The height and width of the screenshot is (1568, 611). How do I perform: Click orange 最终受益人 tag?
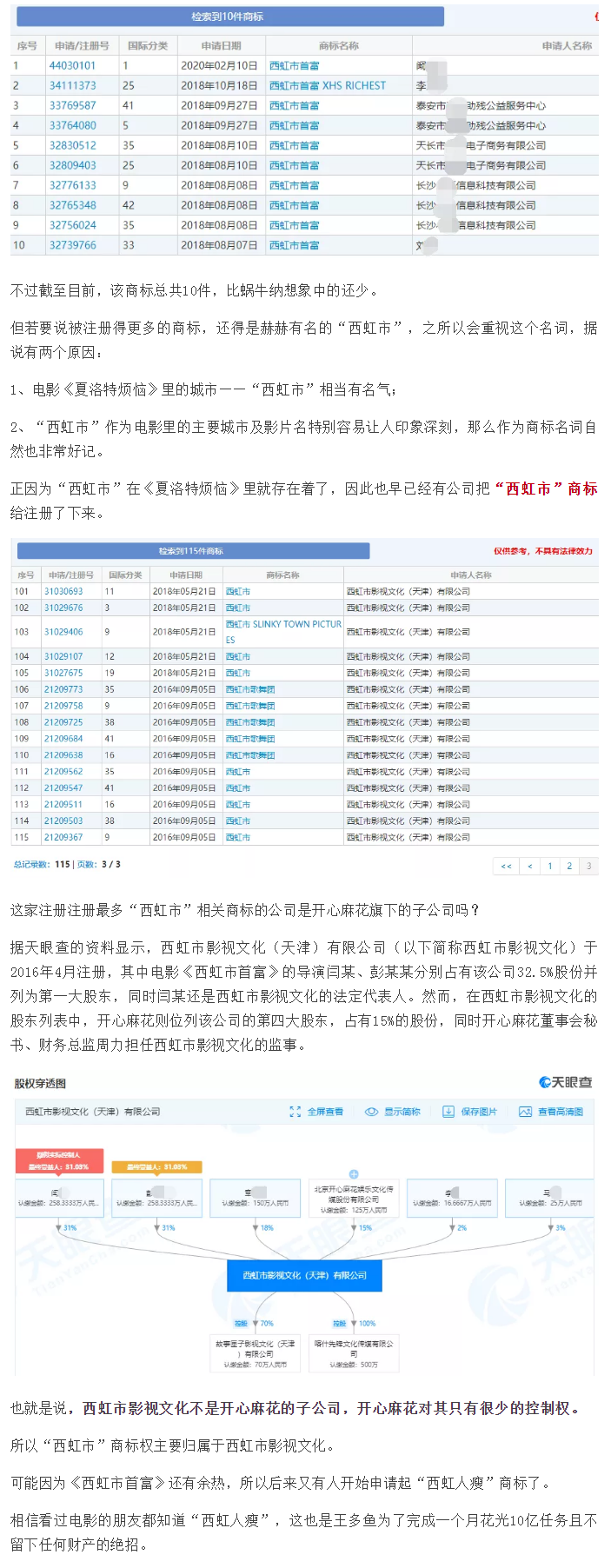coord(157,1167)
